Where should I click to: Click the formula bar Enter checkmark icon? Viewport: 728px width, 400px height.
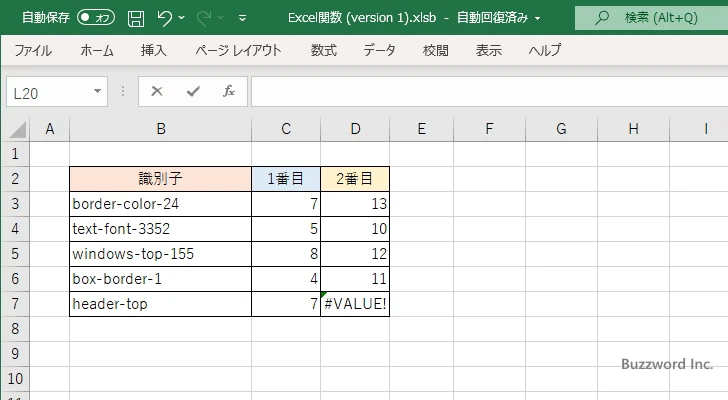point(193,91)
